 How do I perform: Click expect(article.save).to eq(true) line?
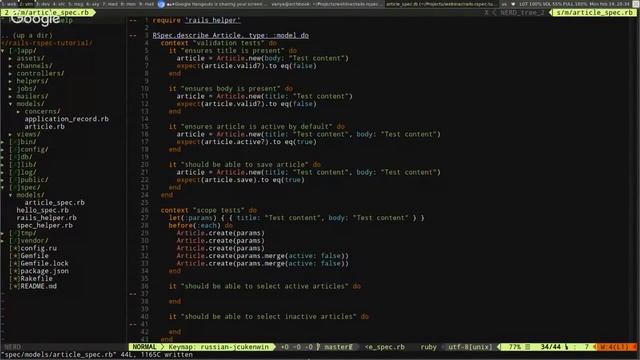(x=241, y=180)
